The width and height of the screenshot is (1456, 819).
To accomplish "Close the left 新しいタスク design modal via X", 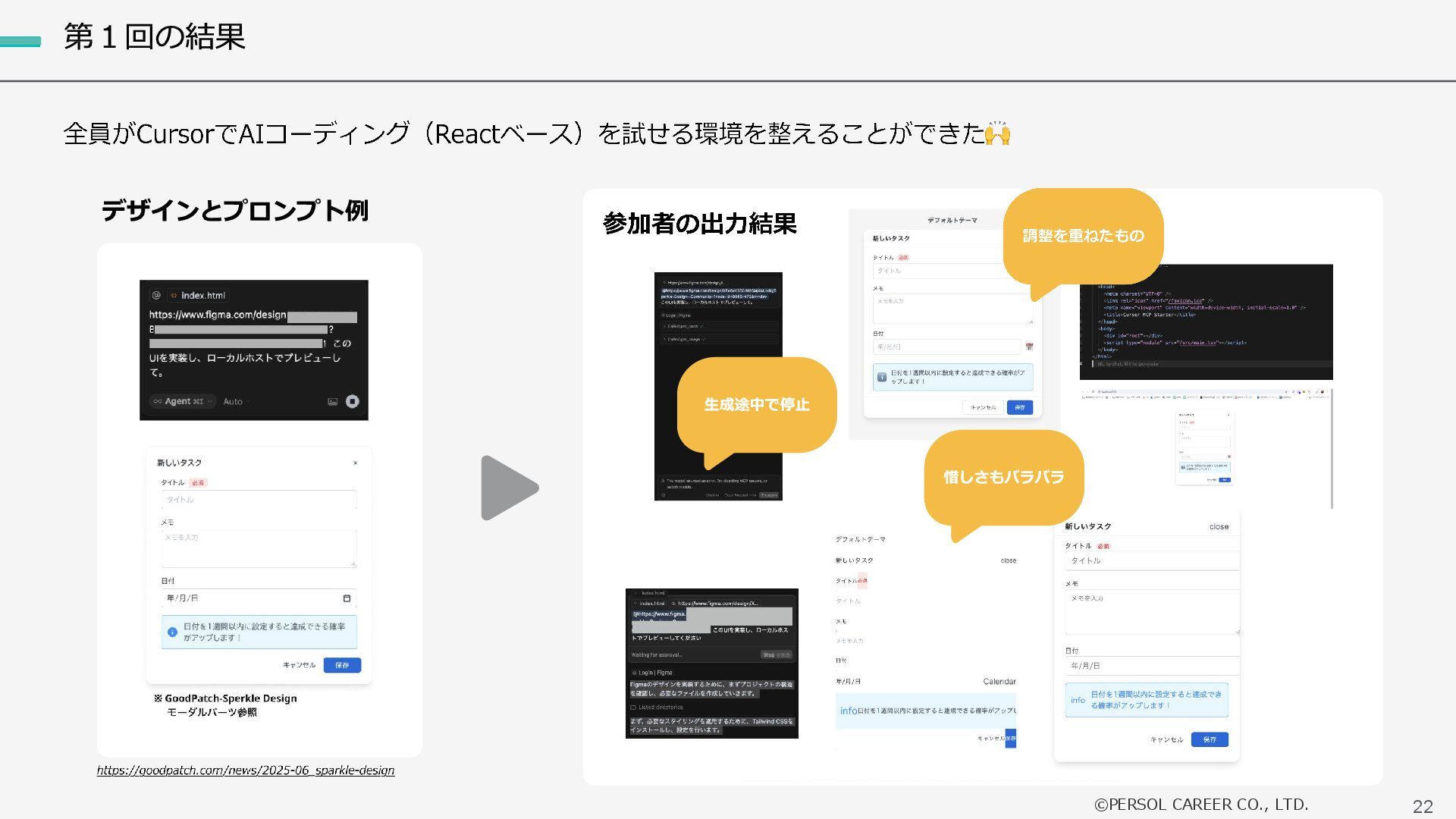I will [355, 463].
